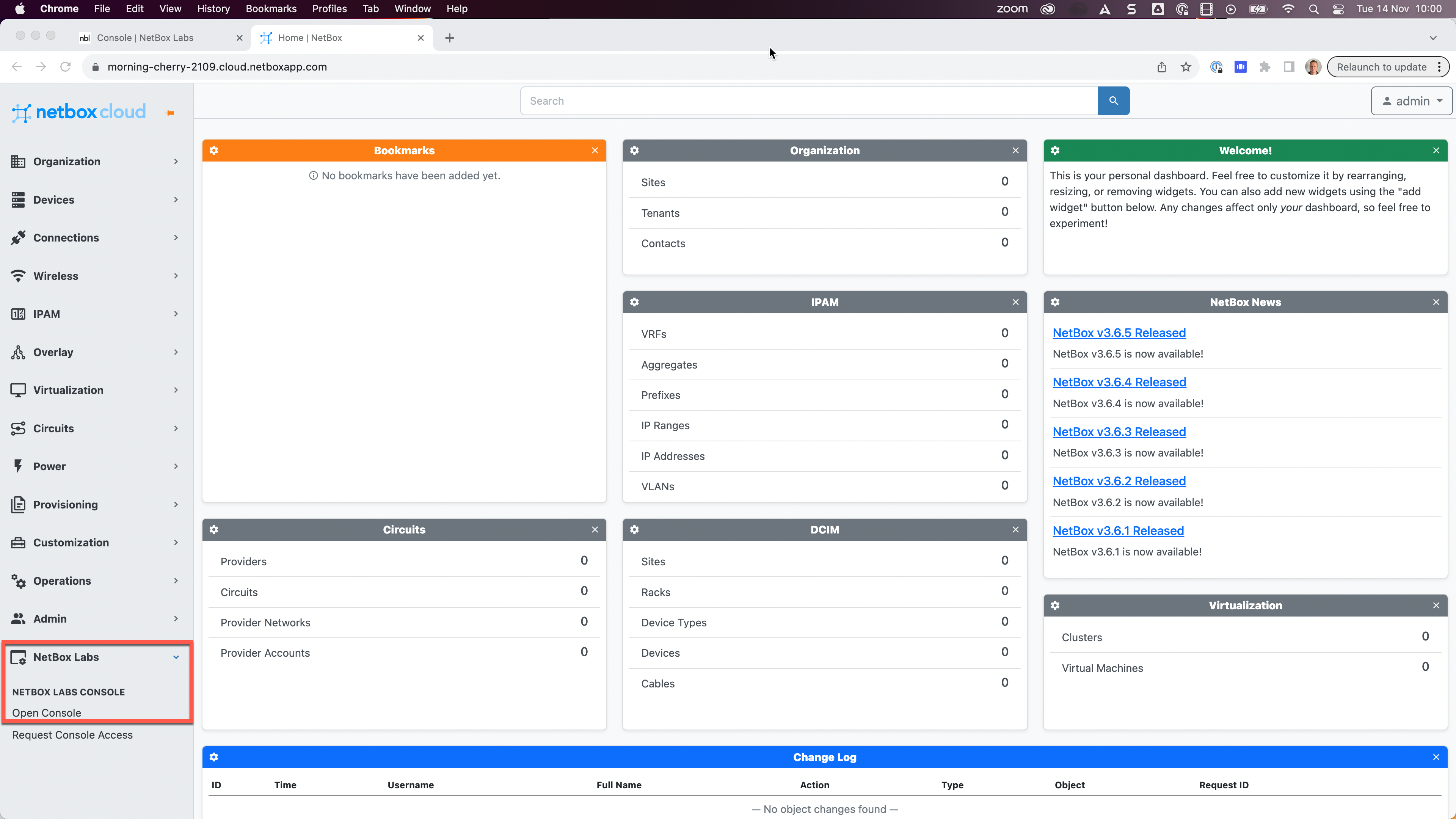
Task: Open the Bookmarks menu in menu bar
Action: coord(271,8)
